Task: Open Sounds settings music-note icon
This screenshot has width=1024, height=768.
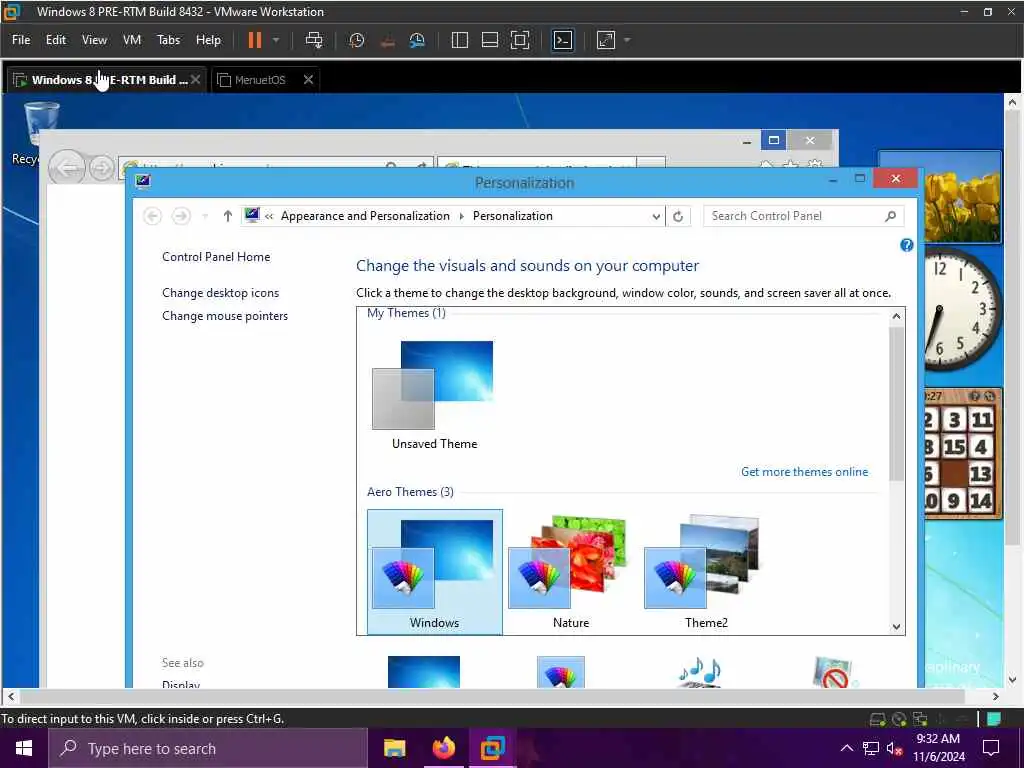Action: pyautogui.click(x=699, y=672)
